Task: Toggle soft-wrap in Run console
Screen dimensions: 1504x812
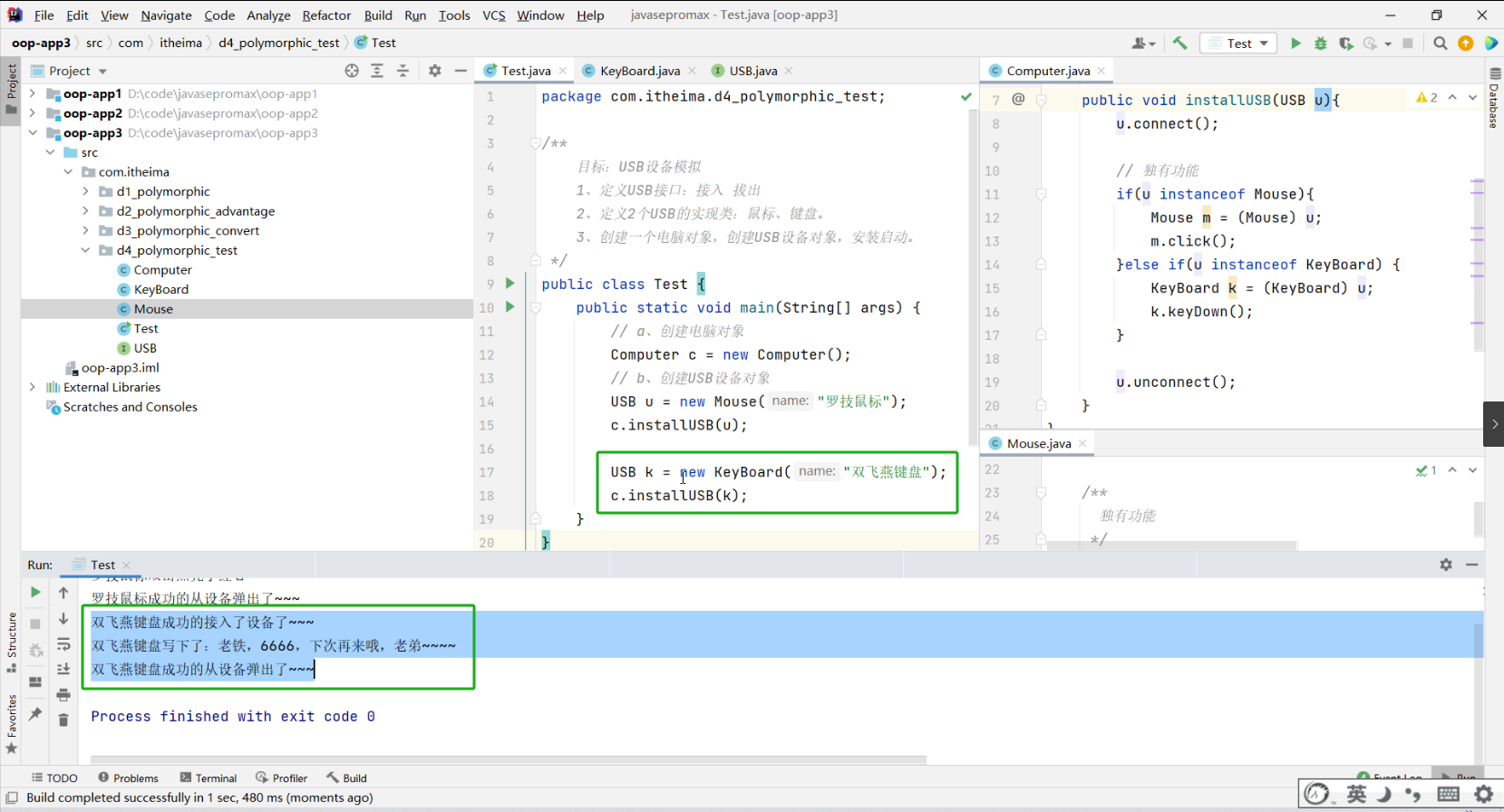Action: 63,644
